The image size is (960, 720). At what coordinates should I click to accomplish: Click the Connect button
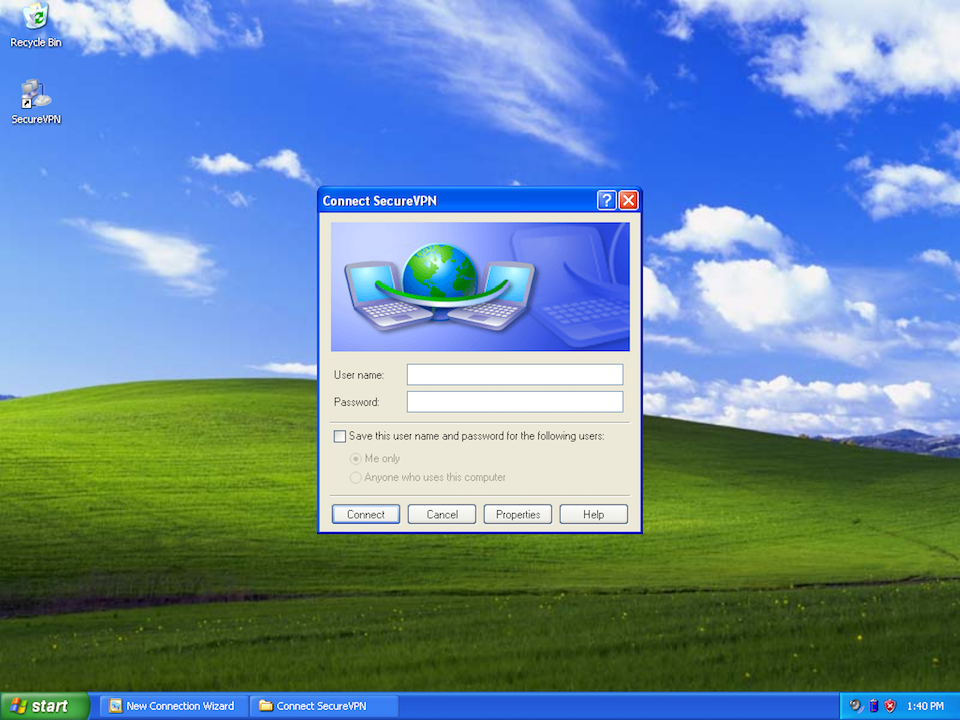pyautogui.click(x=366, y=514)
